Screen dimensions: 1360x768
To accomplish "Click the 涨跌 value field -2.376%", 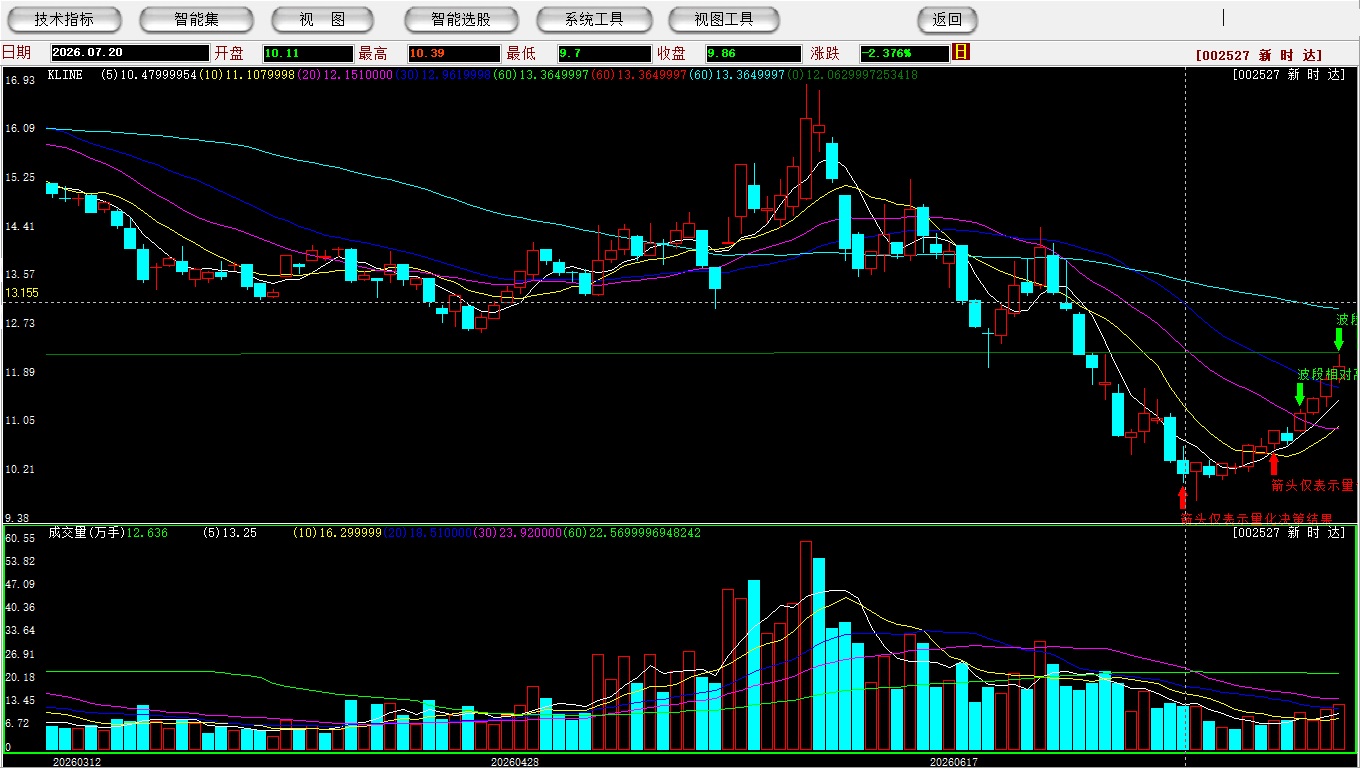I will pos(905,53).
